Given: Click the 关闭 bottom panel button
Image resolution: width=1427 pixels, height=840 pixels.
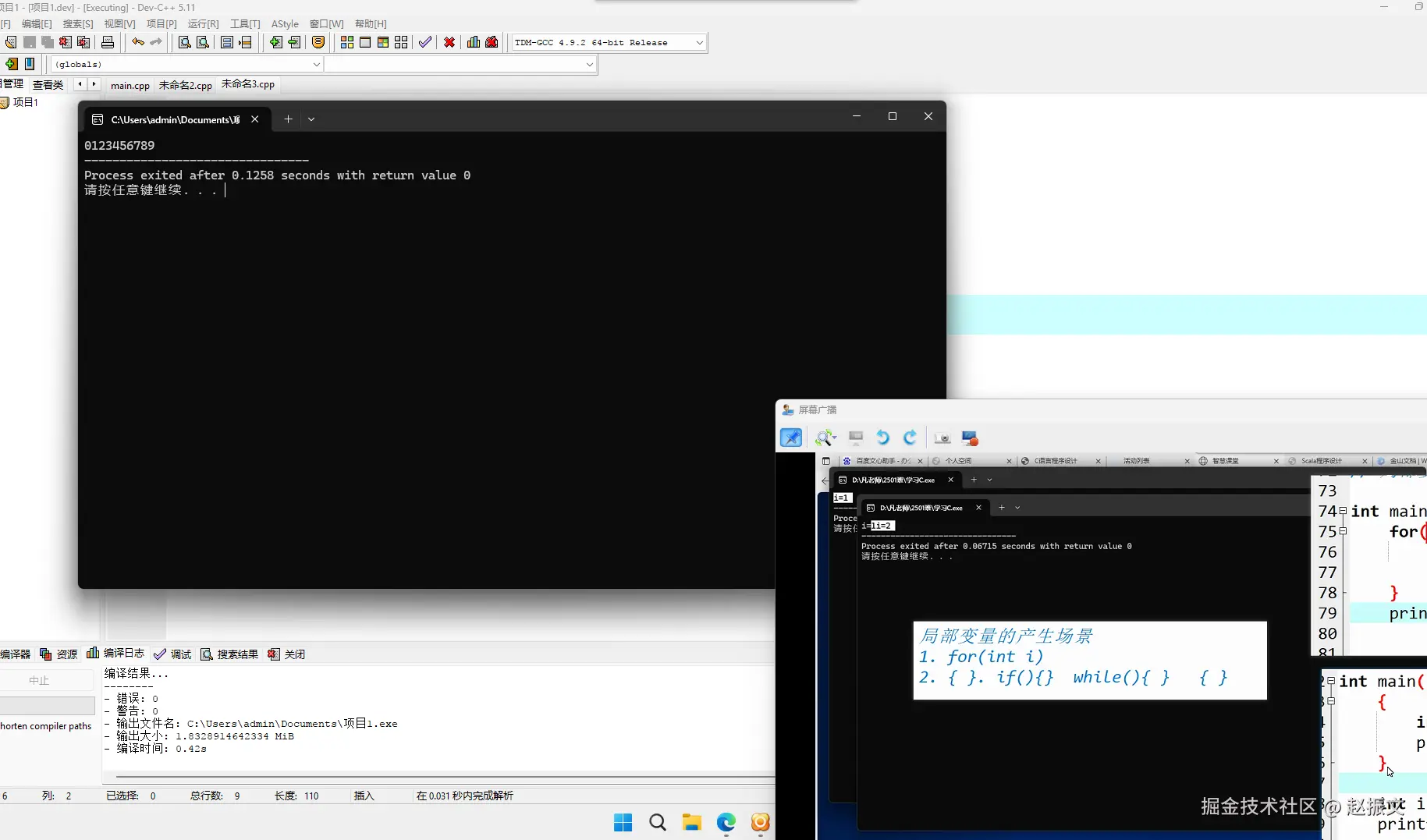Looking at the screenshot, I should 286,654.
